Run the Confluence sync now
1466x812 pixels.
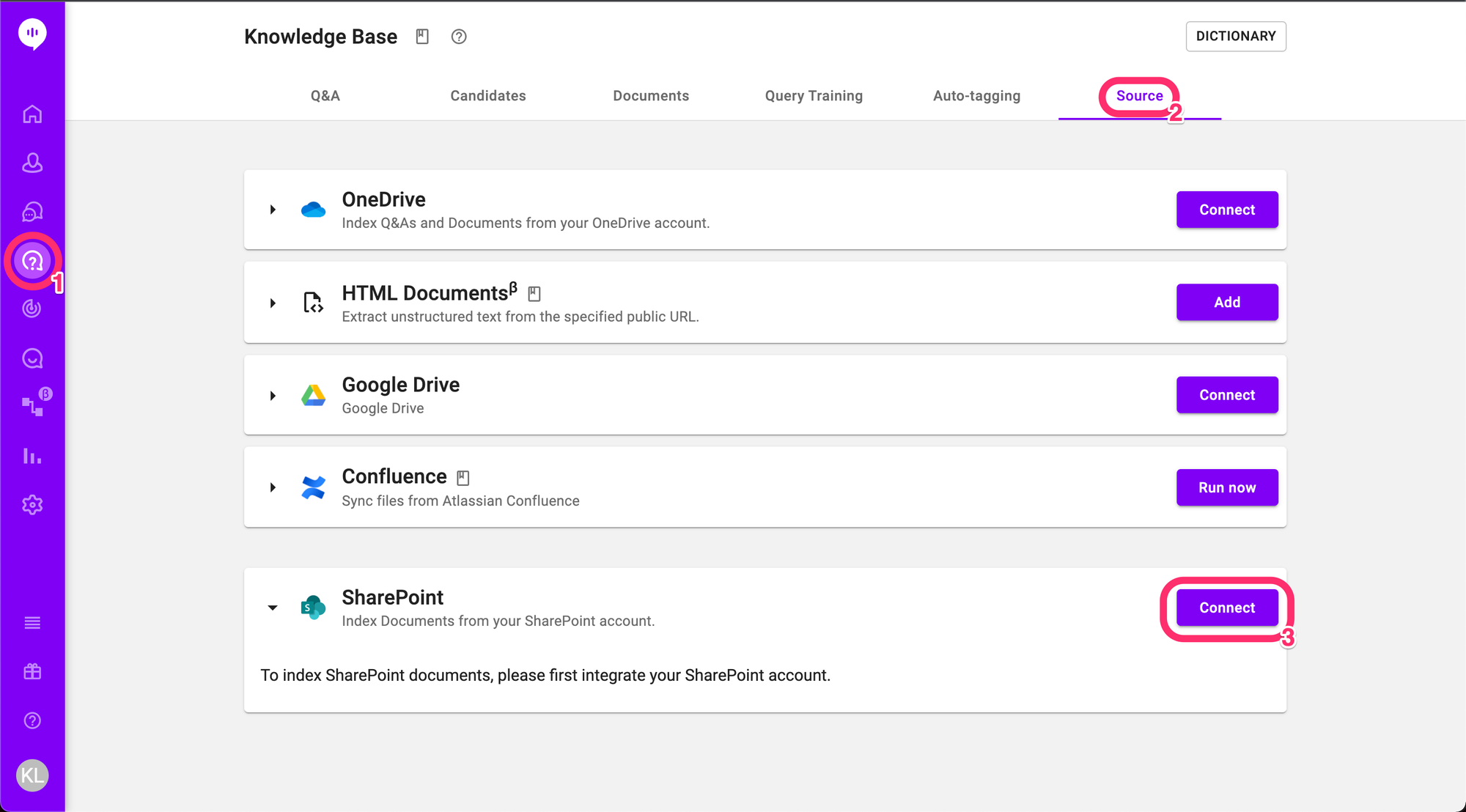[1226, 487]
